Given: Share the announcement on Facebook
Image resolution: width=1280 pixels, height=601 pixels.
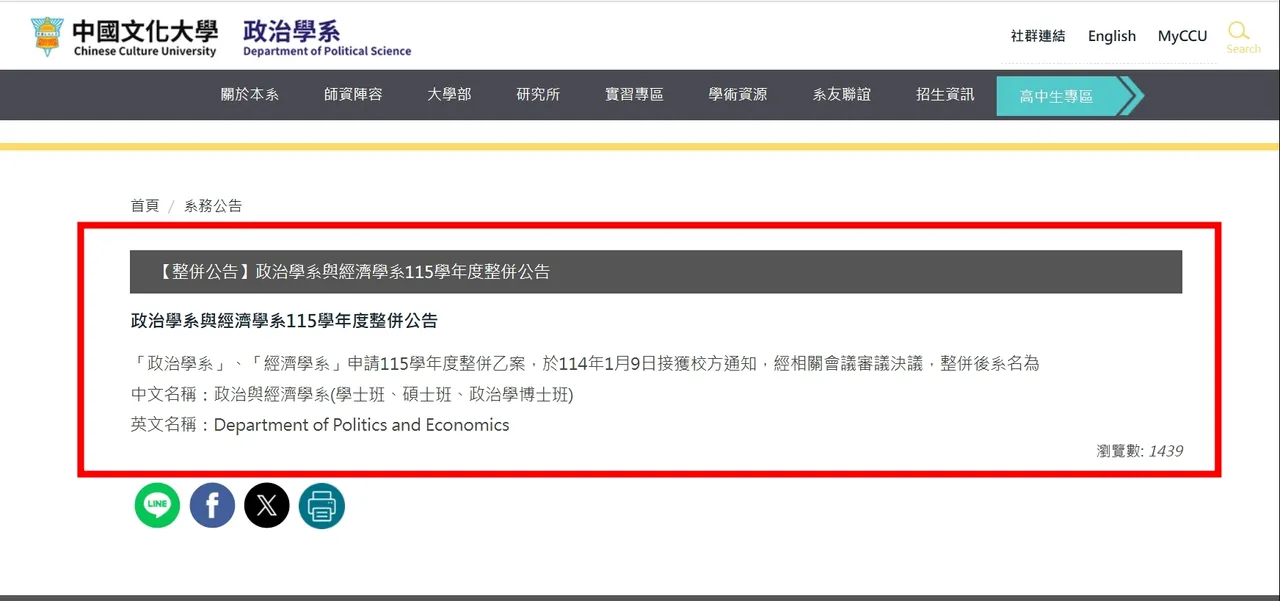Looking at the screenshot, I should pos(212,505).
